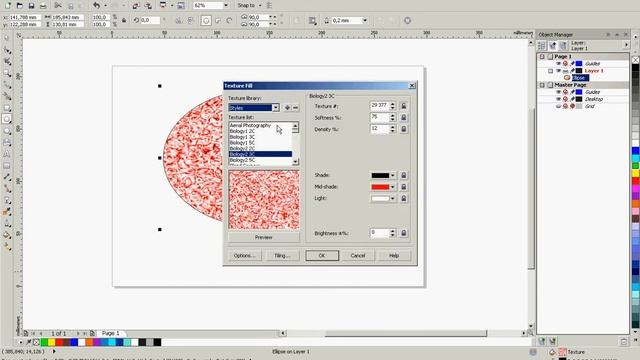This screenshot has height=360, width=640.
Task: Click Help in Texture Fill dialog
Action: [x=393, y=256]
